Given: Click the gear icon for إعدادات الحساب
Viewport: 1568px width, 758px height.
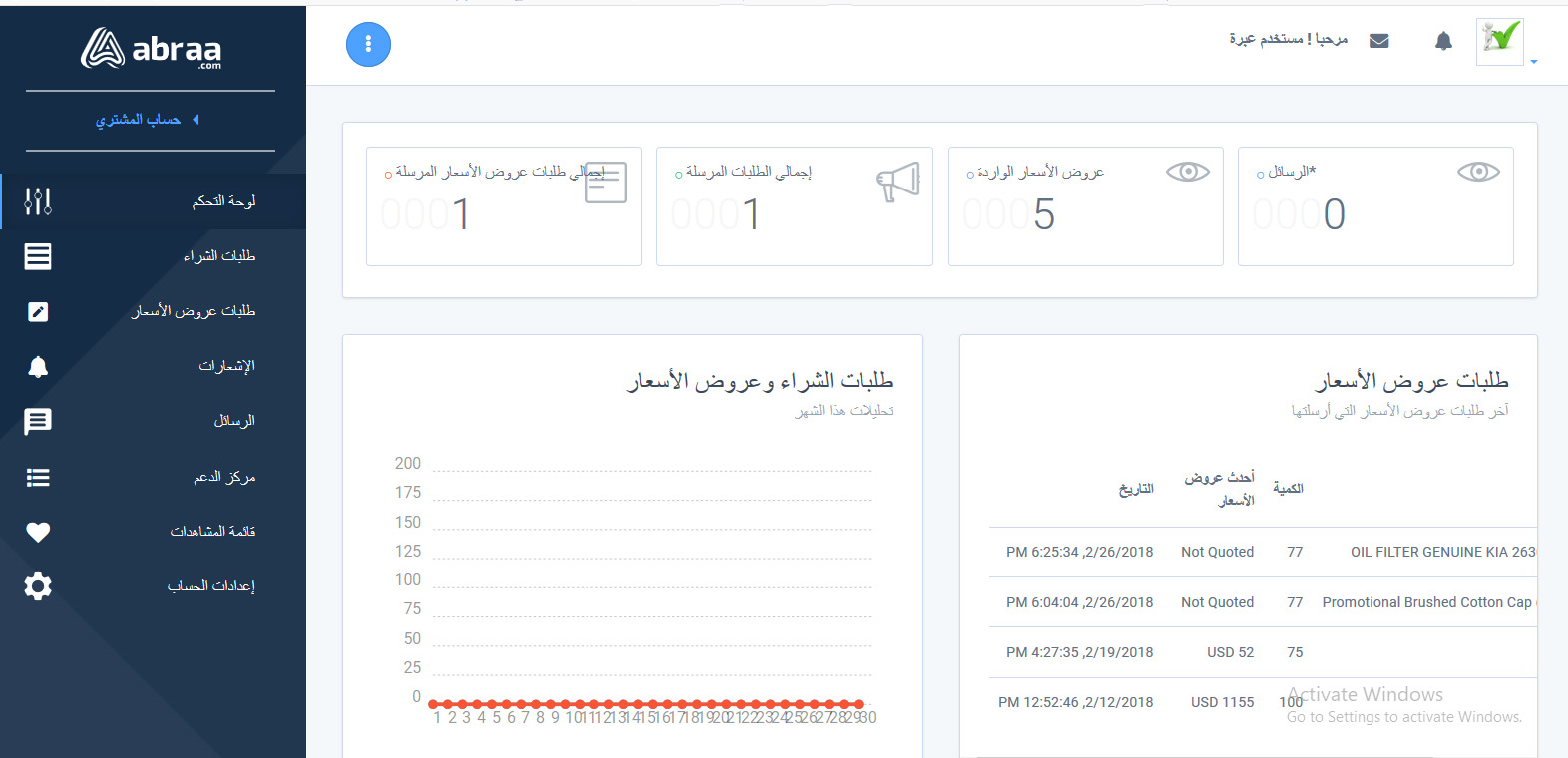Looking at the screenshot, I should click(x=38, y=586).
